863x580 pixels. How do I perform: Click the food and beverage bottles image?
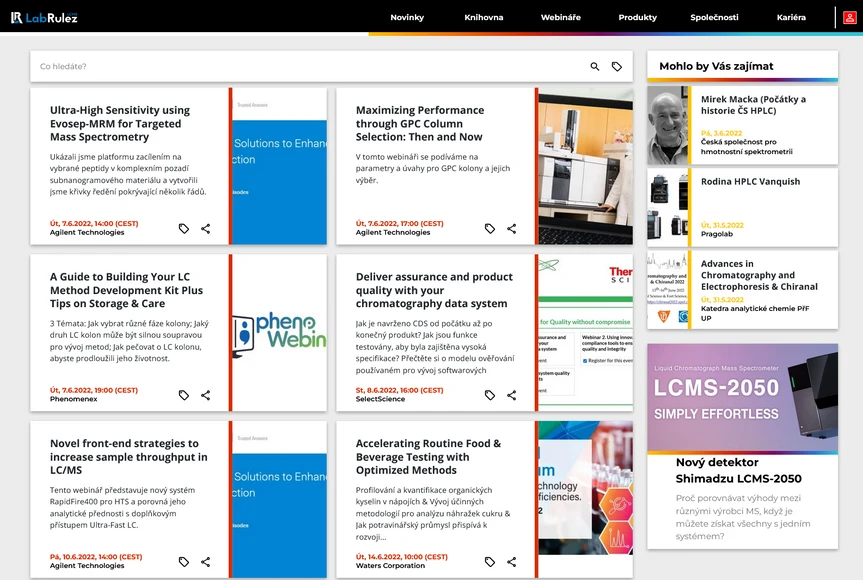coord(586,488)
